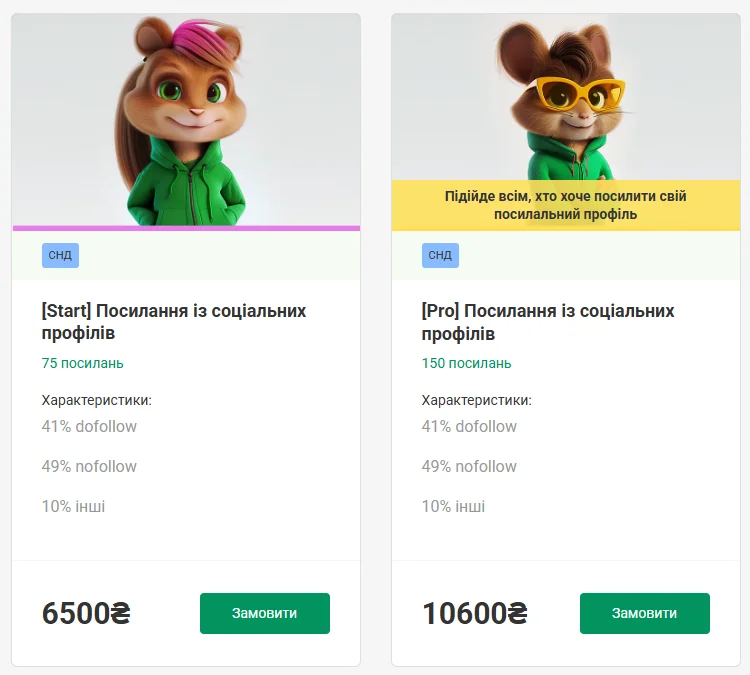Click the СНД tag on the Pro card
Viewport: 750px width, 675px height.
coord(440,255)
